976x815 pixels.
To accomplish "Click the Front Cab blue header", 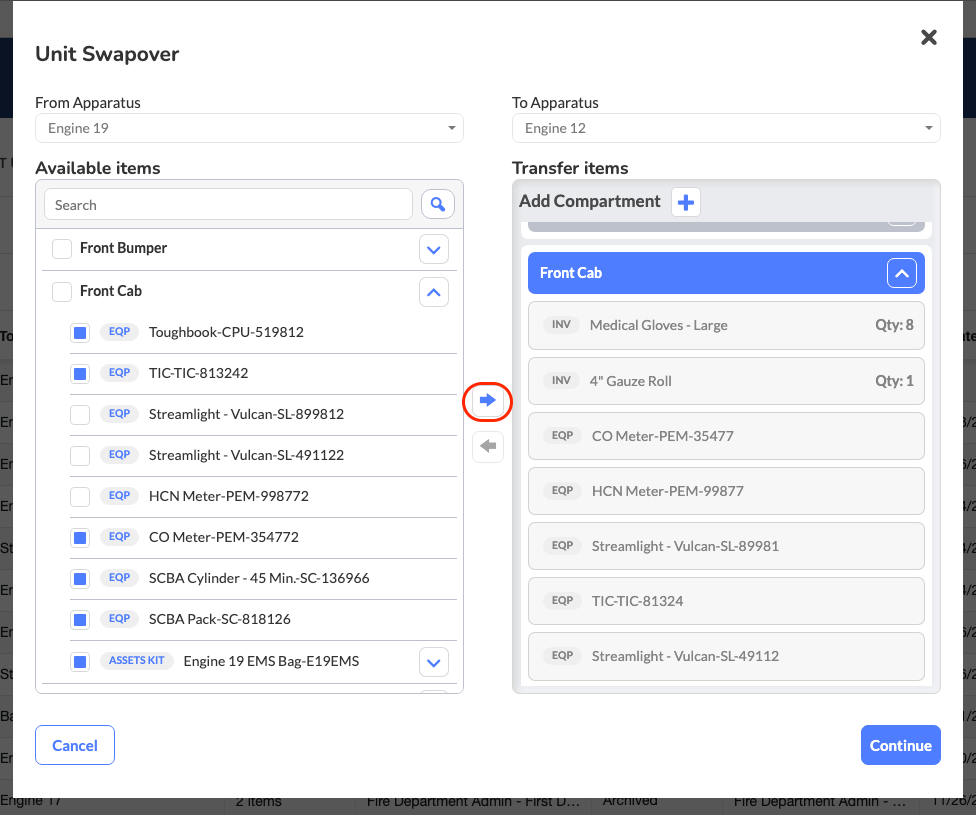I will click(x=726, y=273).
